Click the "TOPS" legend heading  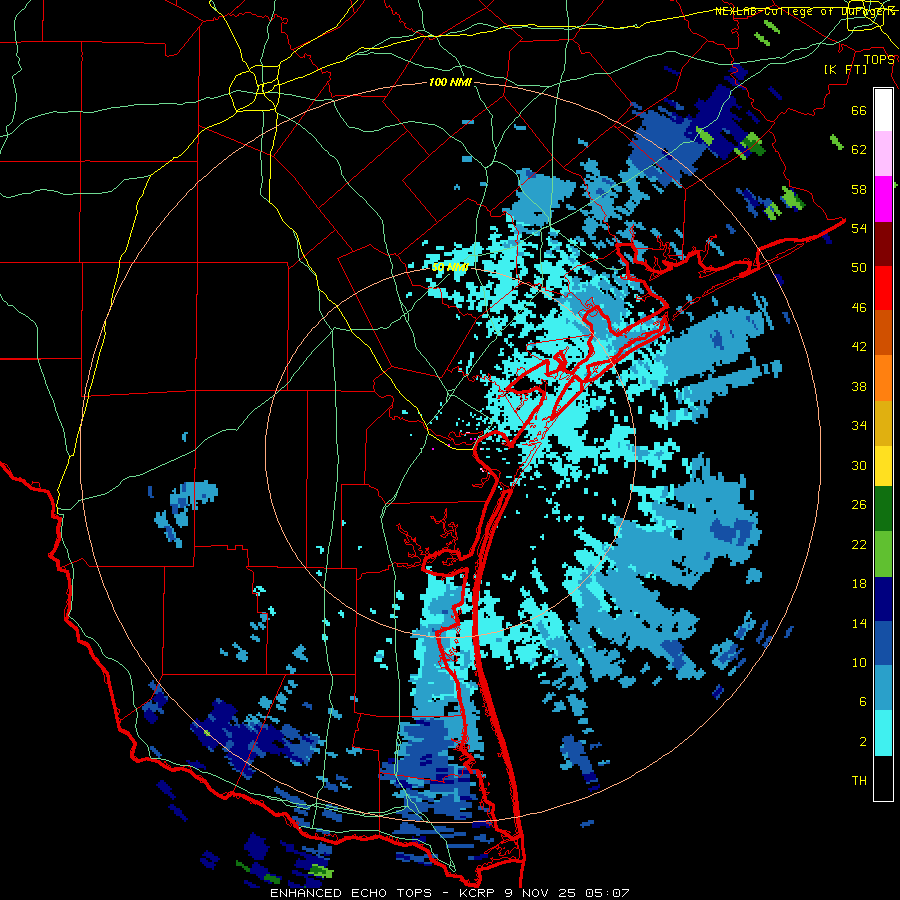coord(879,59)
